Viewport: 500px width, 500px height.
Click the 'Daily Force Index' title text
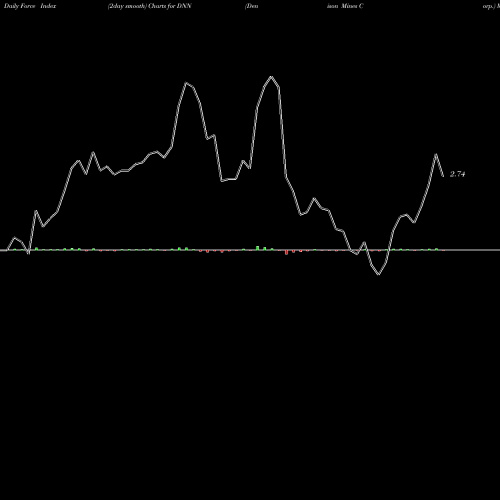click(30, 6)
